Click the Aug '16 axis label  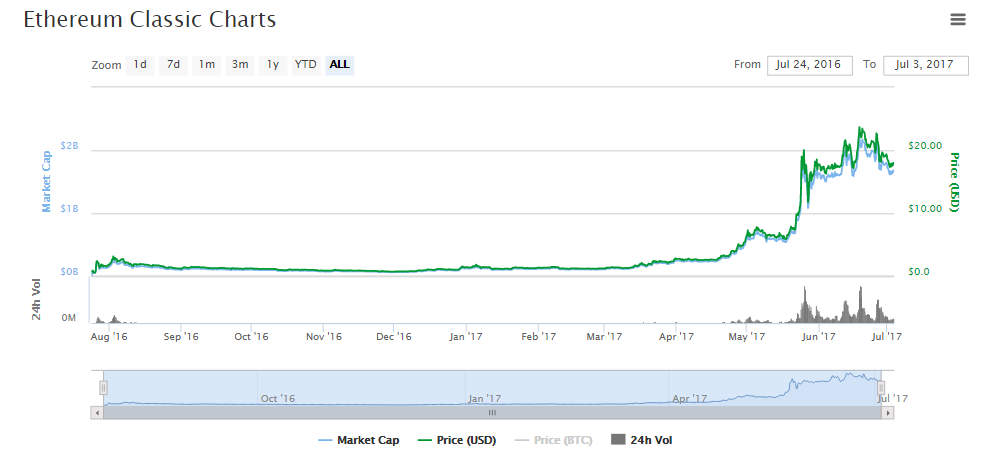111,335
